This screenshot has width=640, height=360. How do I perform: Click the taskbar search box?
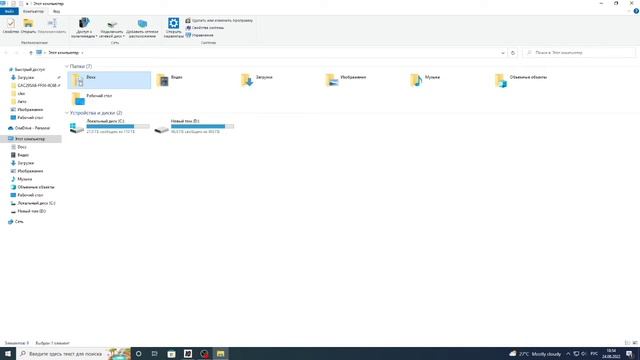73,353
